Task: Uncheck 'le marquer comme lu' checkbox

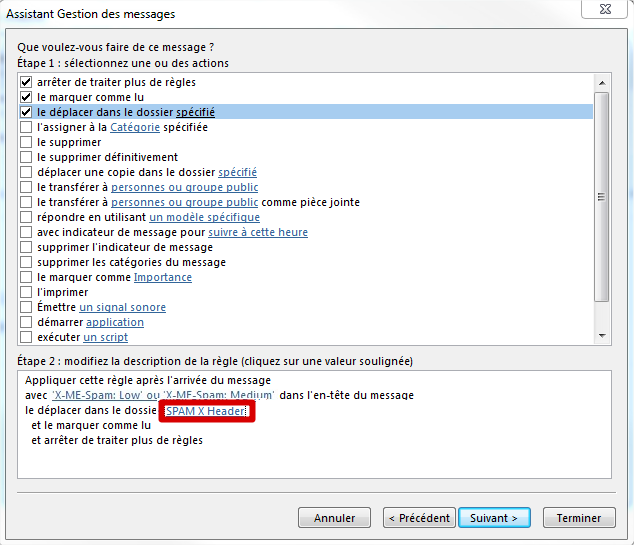Action: click(26, 97)
